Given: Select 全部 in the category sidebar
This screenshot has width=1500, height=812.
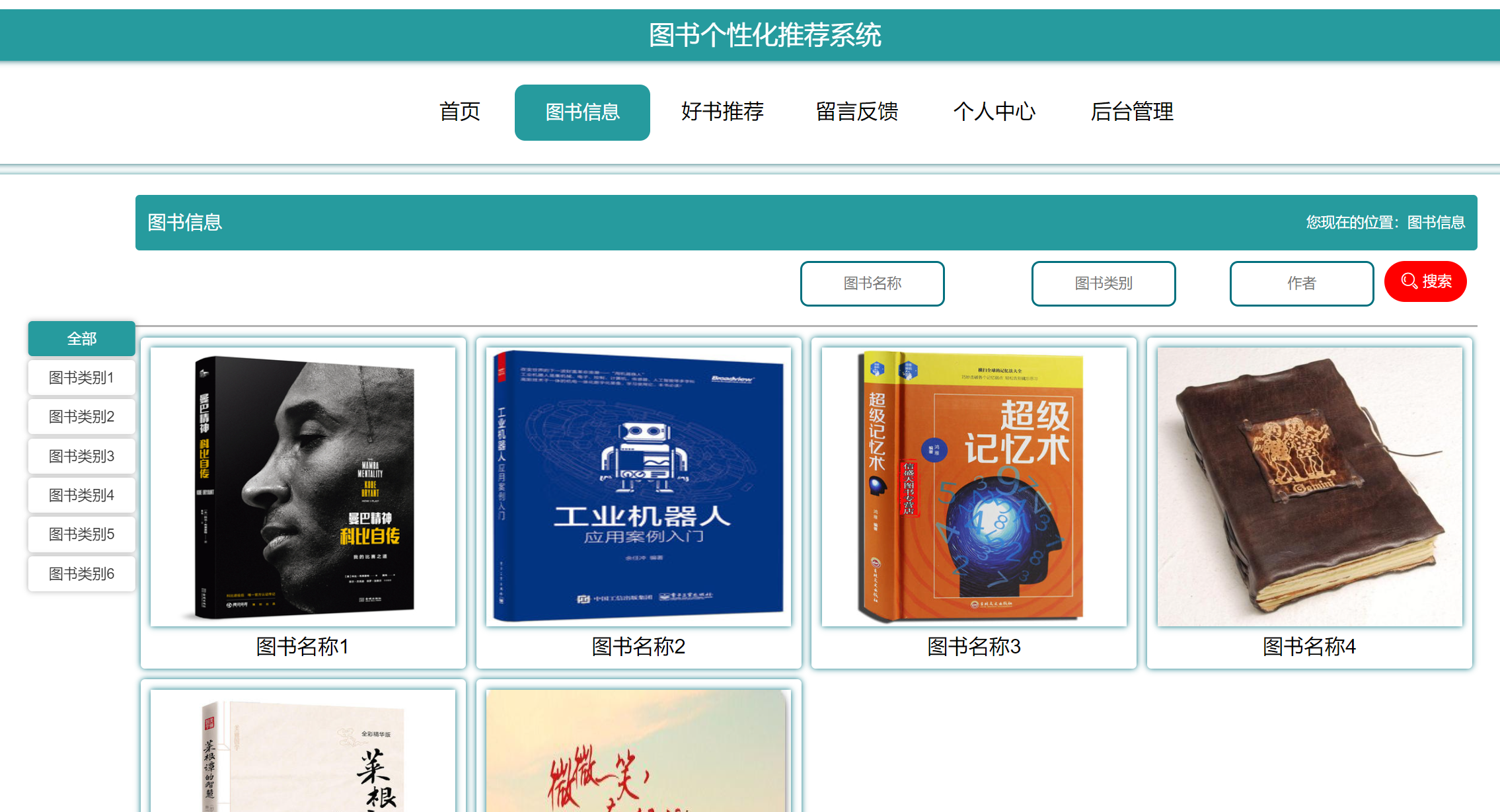Looking at the screenshot, I should coord(81,338).
